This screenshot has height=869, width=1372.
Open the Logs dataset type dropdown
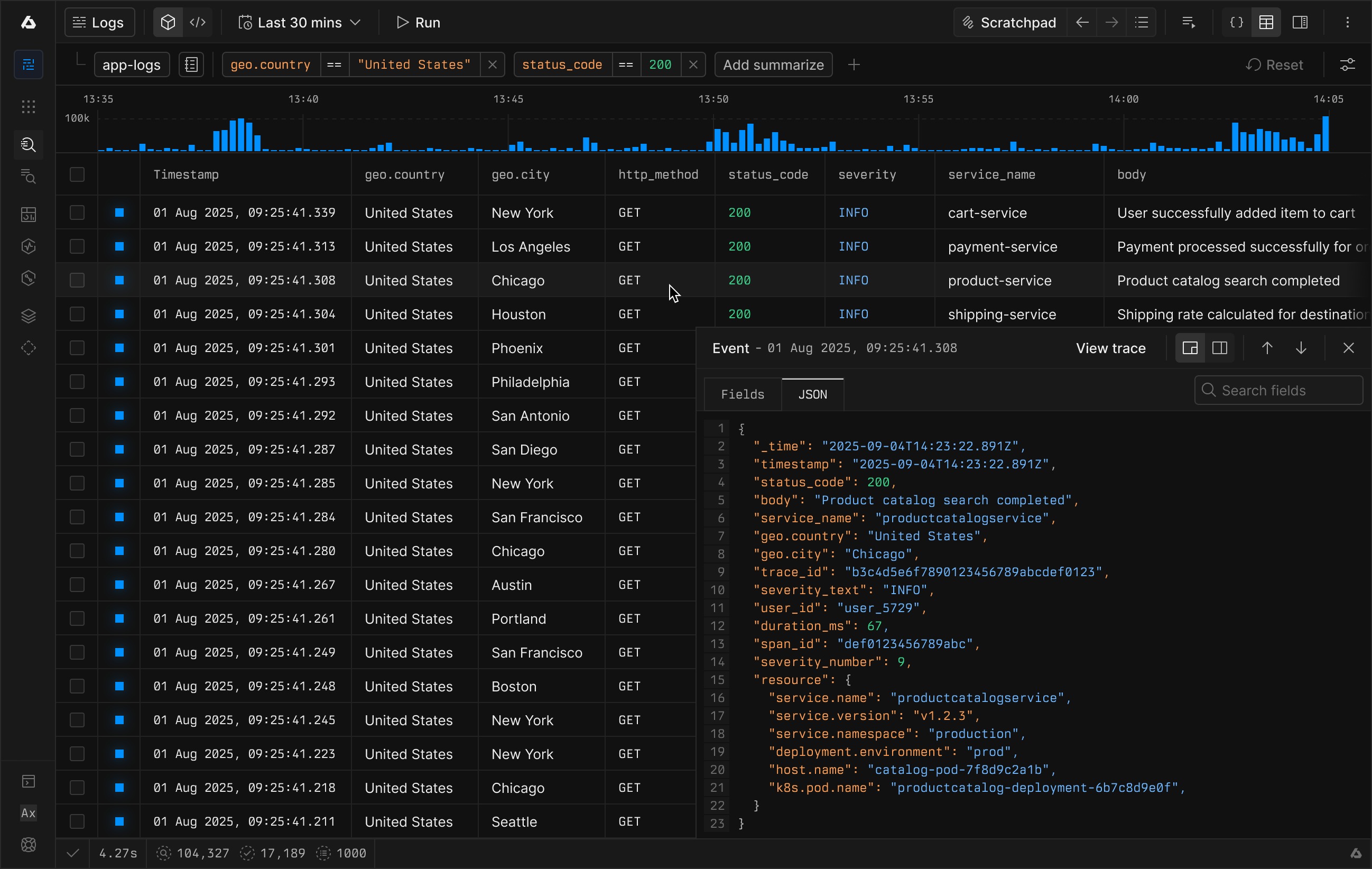tap(99, 22)
